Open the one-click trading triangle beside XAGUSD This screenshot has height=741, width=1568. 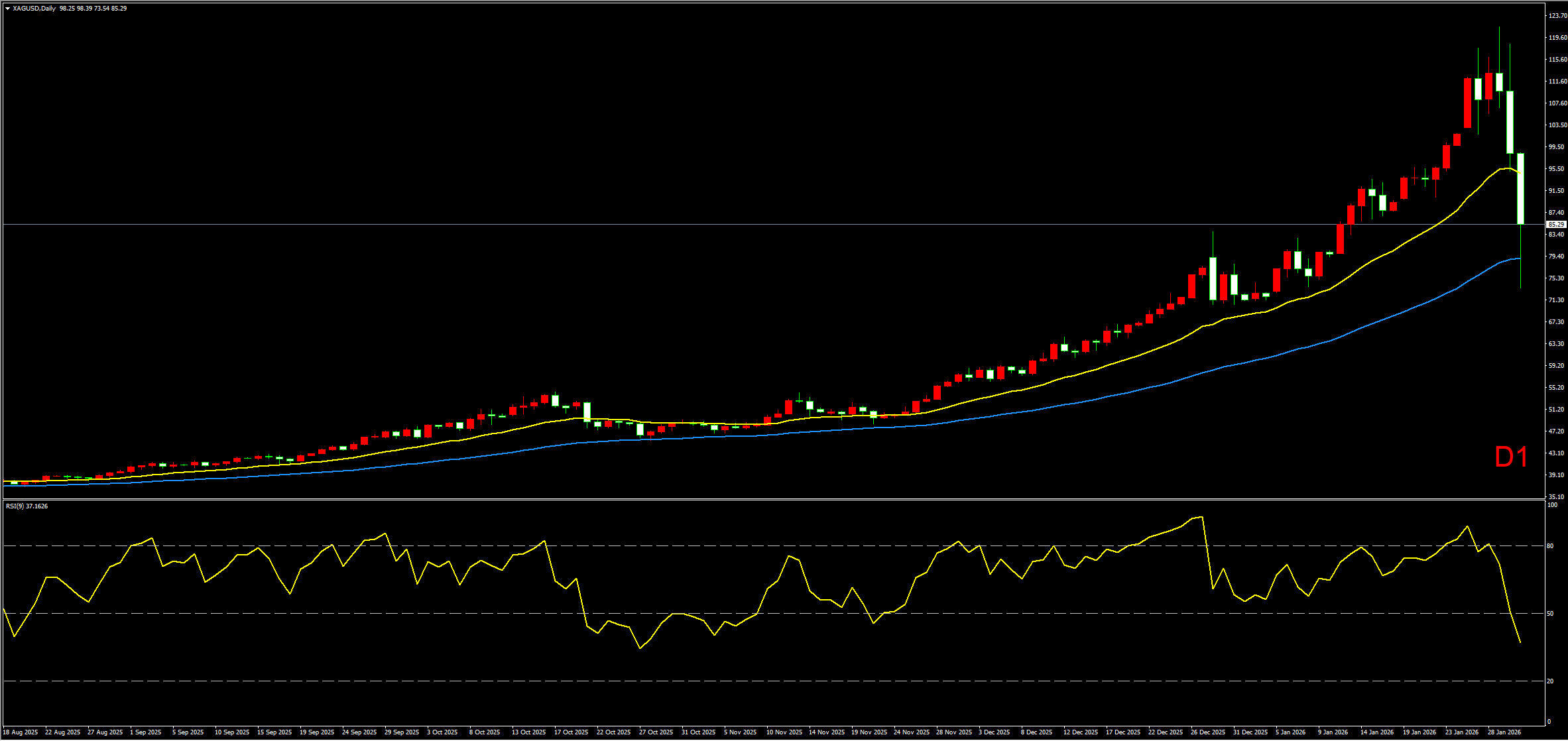click(x=7, y=9)
